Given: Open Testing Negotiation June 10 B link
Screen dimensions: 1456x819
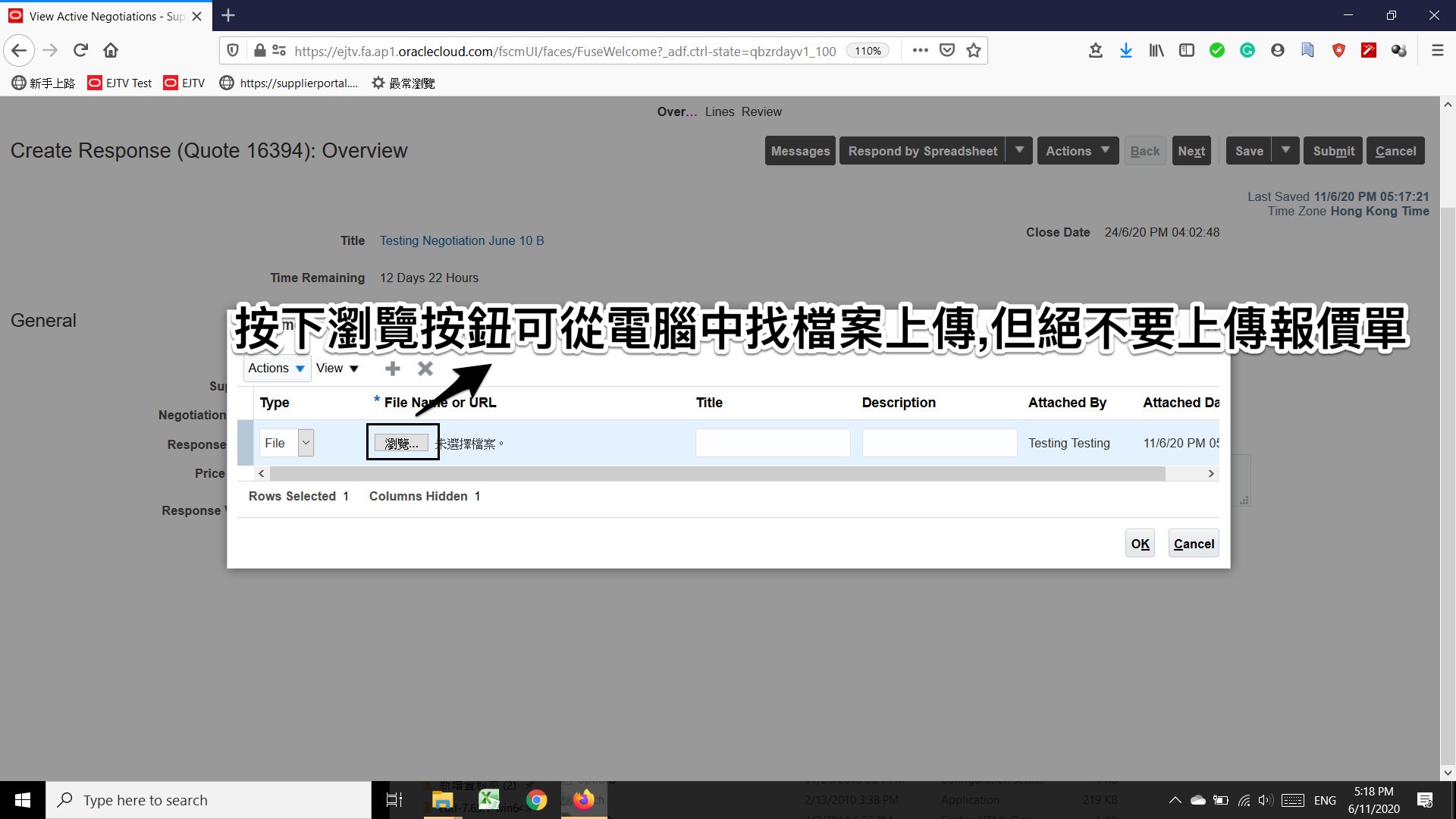Looking at the screenshot, I should pos(462,240).
